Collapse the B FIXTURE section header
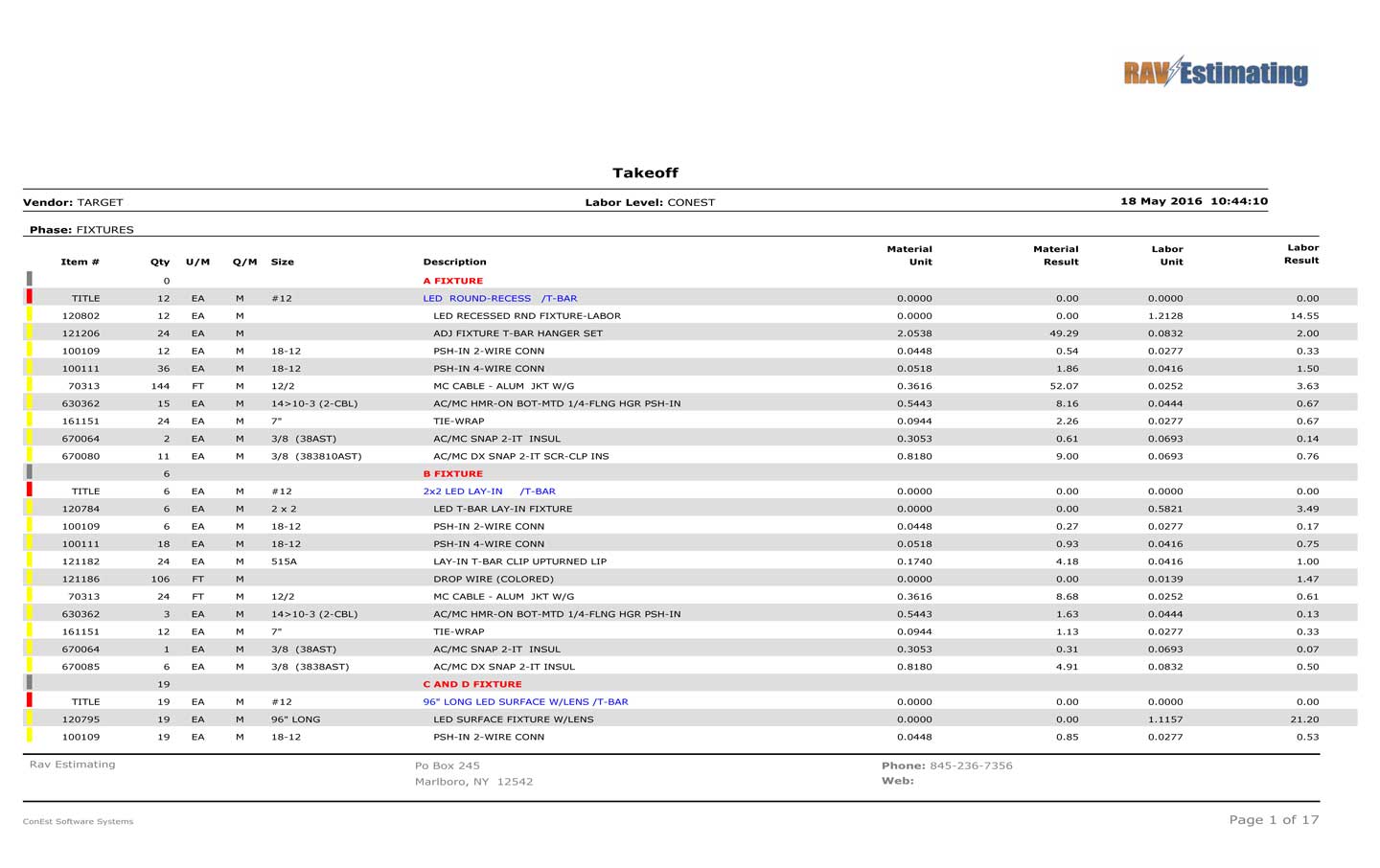 [x=454, y=473]
